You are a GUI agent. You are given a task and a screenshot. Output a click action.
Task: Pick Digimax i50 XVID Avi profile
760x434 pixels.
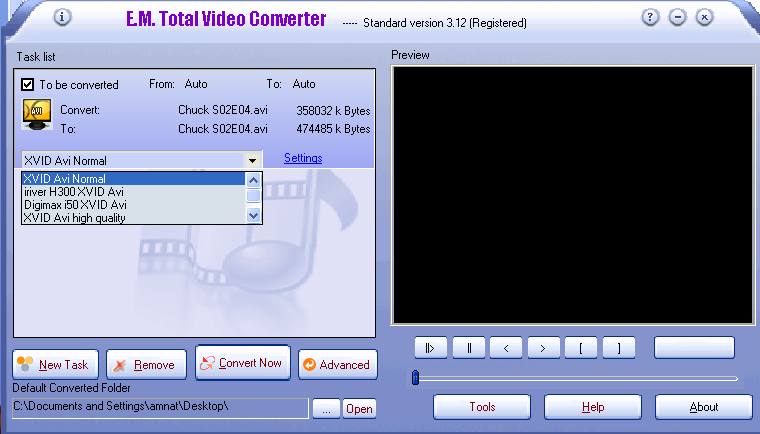pos(134,205)
